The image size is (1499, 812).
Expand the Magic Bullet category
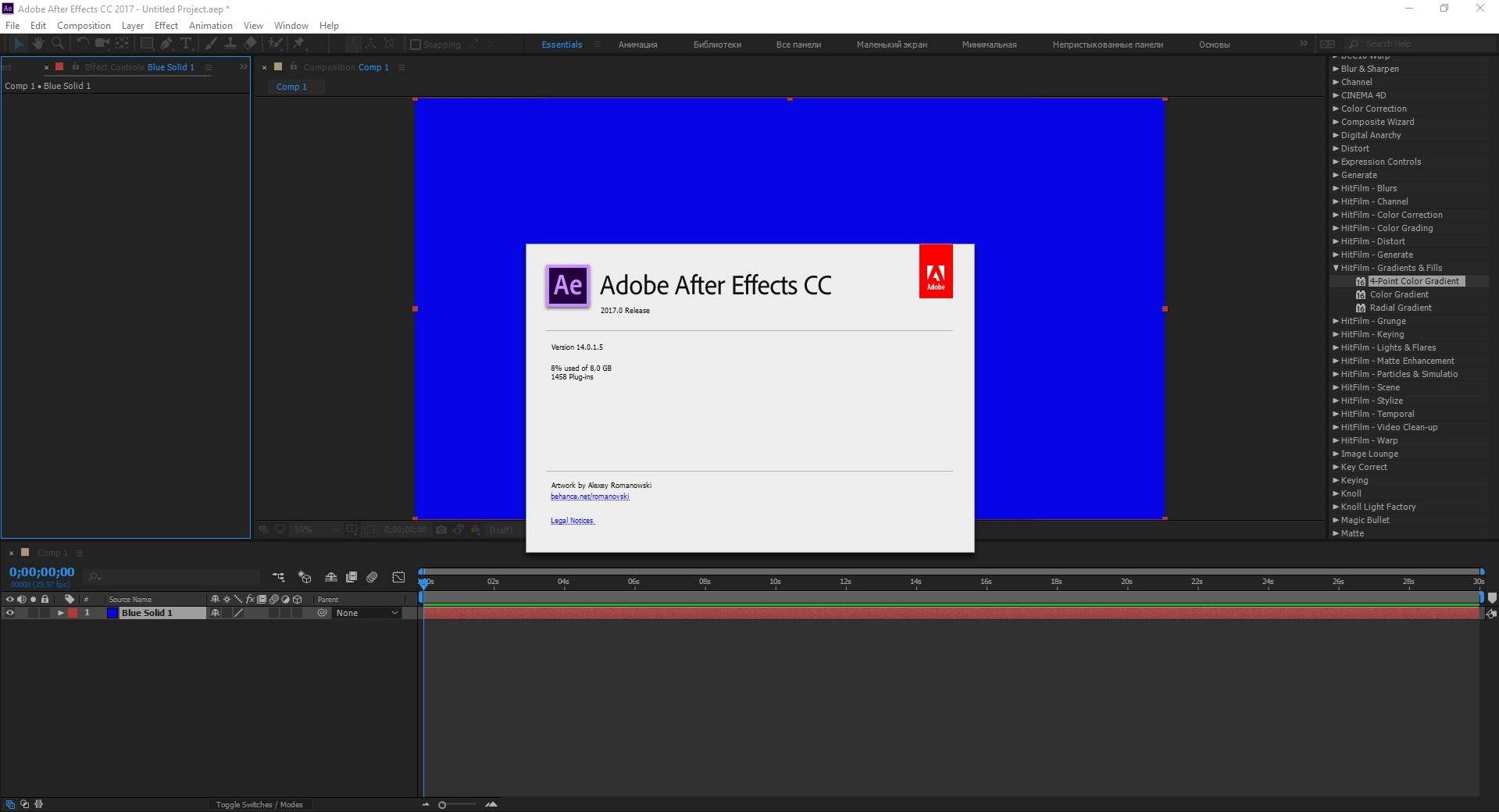point(1336,520)
